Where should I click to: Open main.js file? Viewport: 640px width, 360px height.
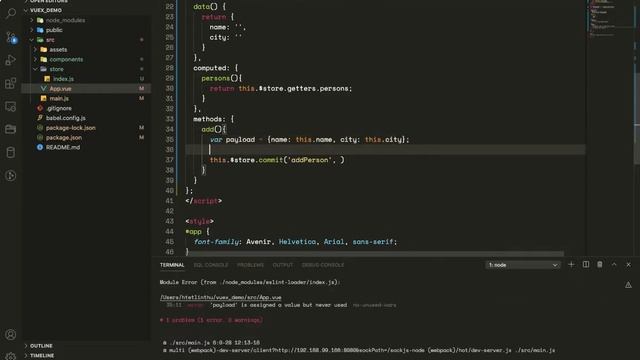[59, 98]
